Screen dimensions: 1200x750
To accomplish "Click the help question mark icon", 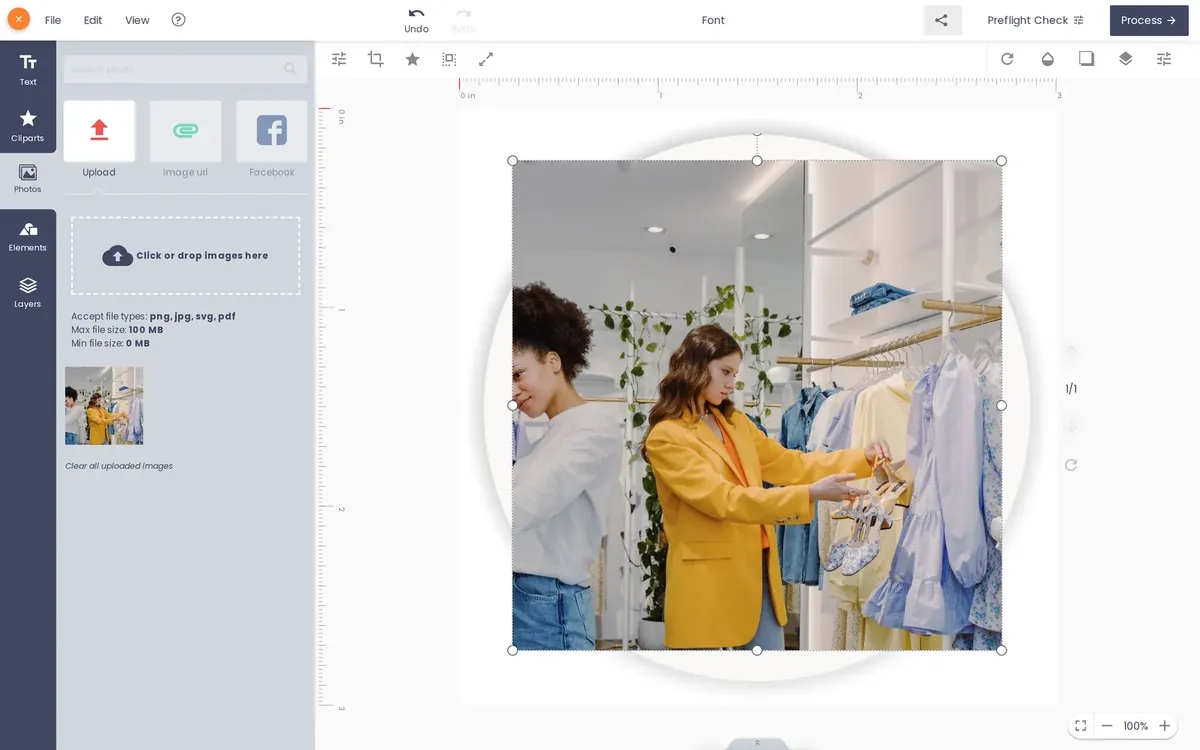I will [x=178, y=19].
